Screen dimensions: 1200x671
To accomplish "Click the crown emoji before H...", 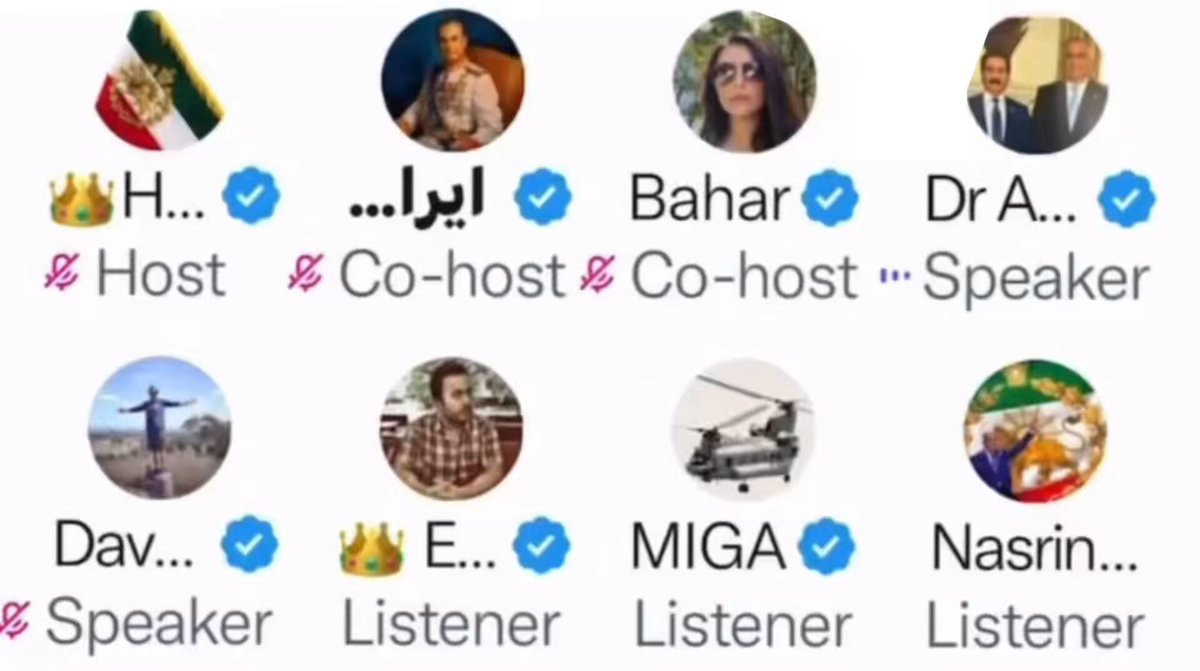I will click(x=81, y=198).
